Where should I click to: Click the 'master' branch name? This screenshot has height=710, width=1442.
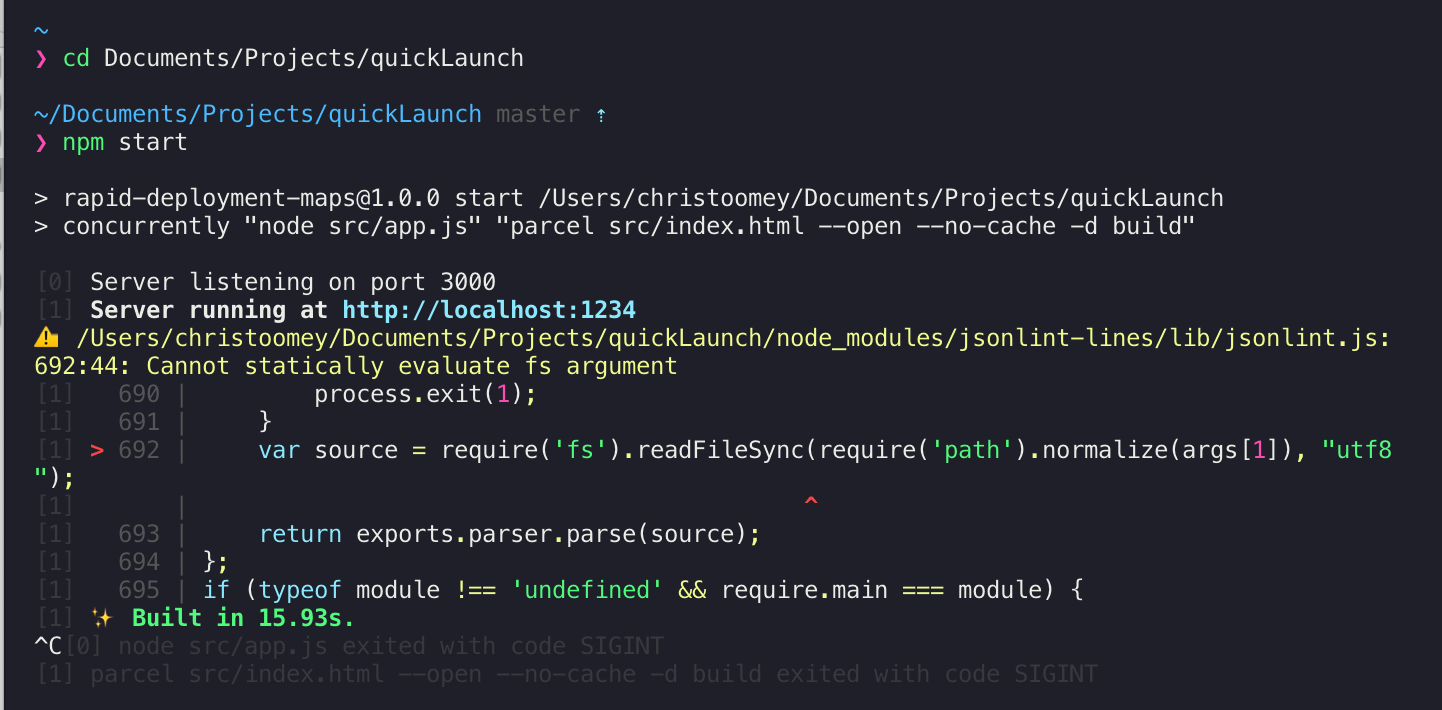point(538,114)
